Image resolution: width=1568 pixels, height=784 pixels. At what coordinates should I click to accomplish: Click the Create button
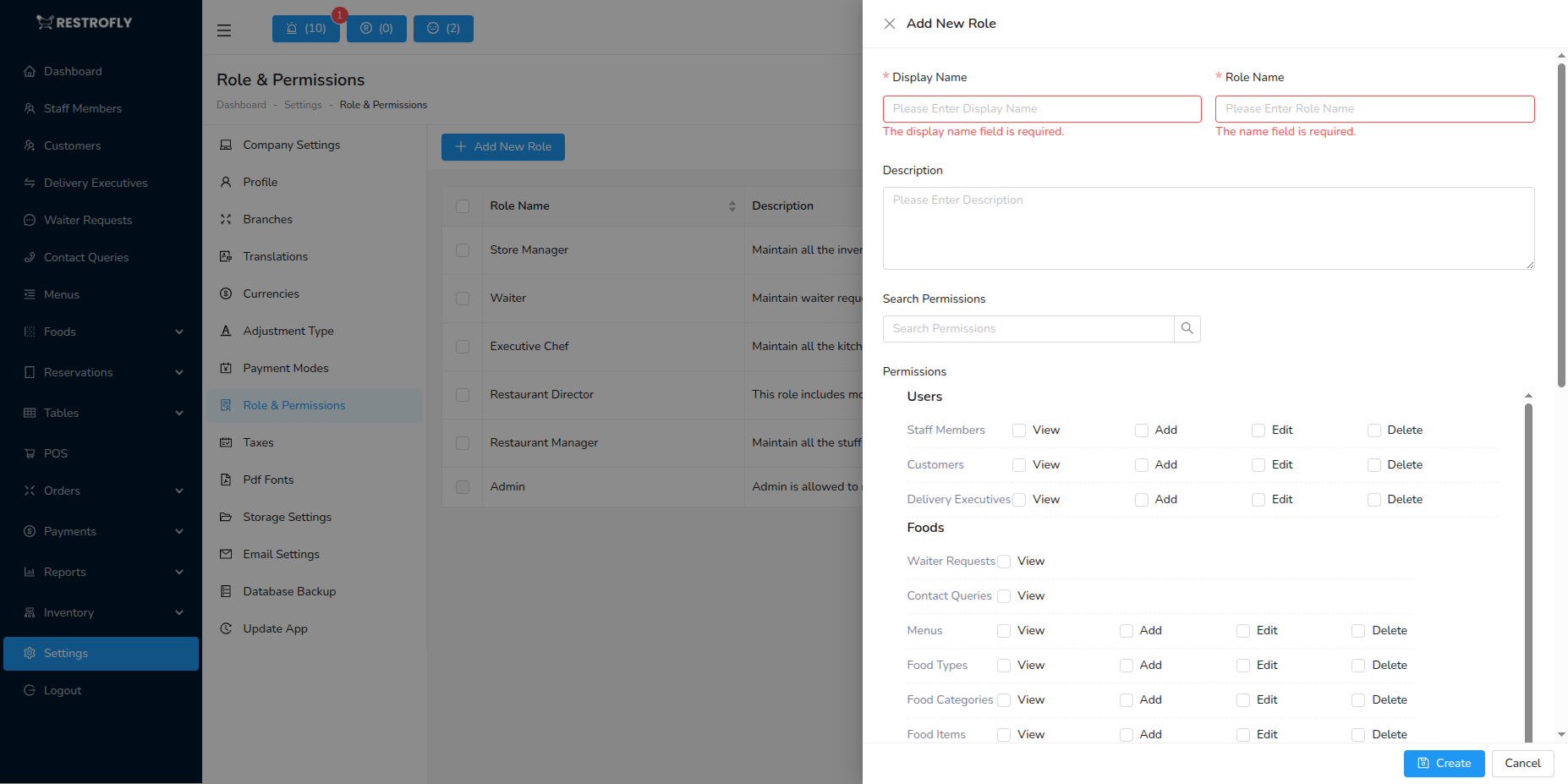(x=1444, y=764)
